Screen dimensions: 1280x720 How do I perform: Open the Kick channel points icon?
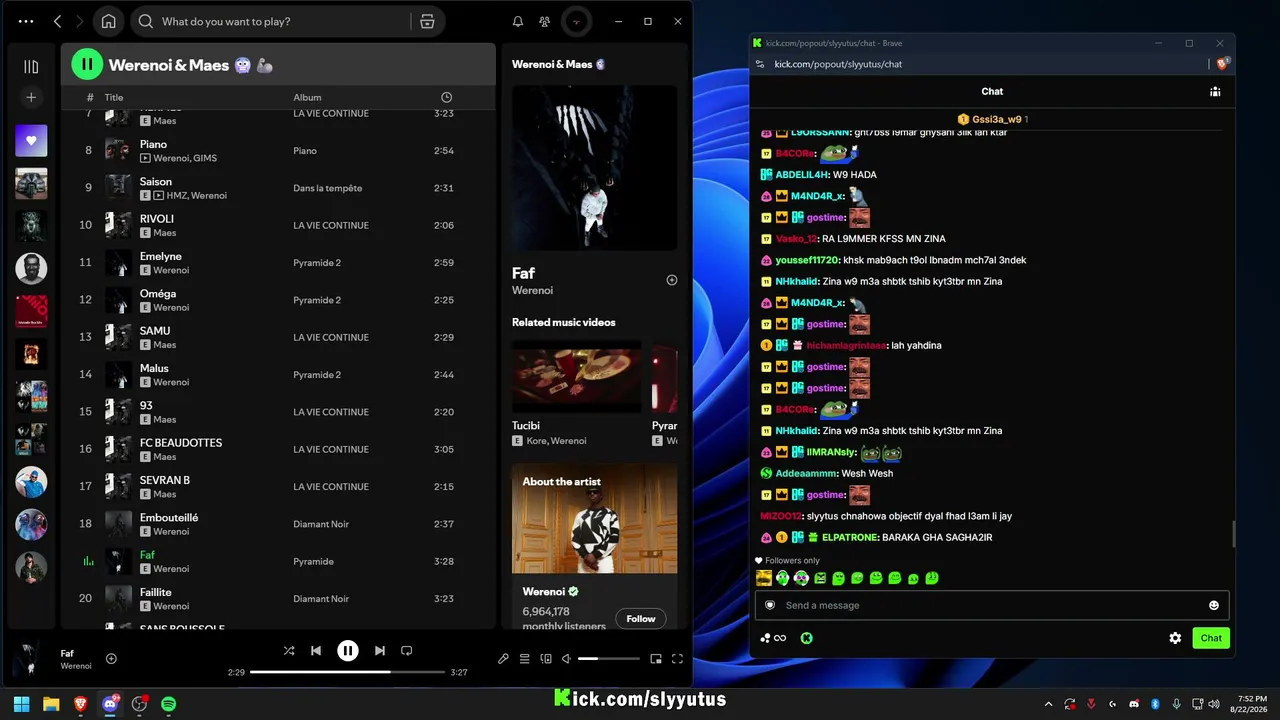773,638
